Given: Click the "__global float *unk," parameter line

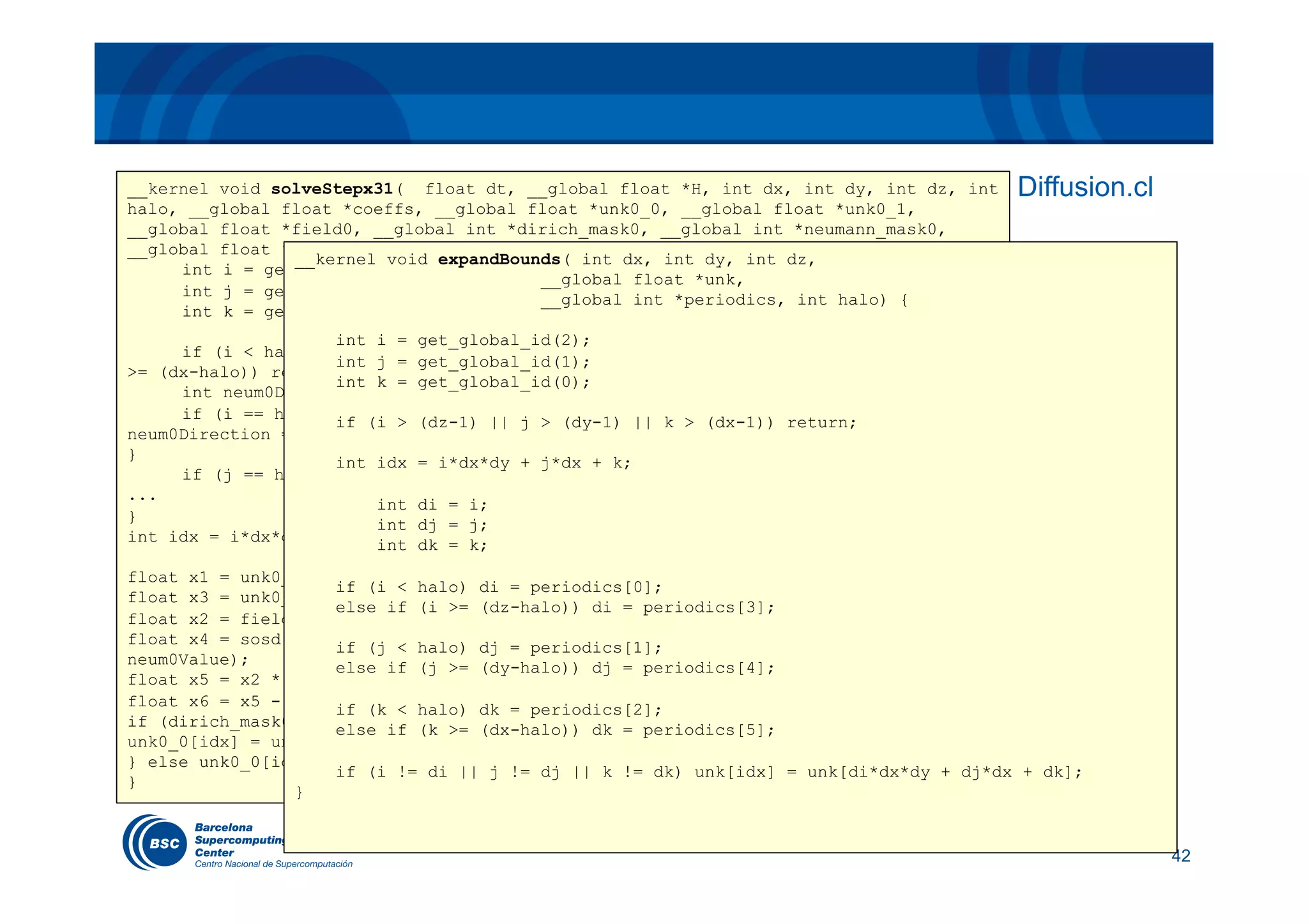Looking at the screenshot, I should point(642,280).
